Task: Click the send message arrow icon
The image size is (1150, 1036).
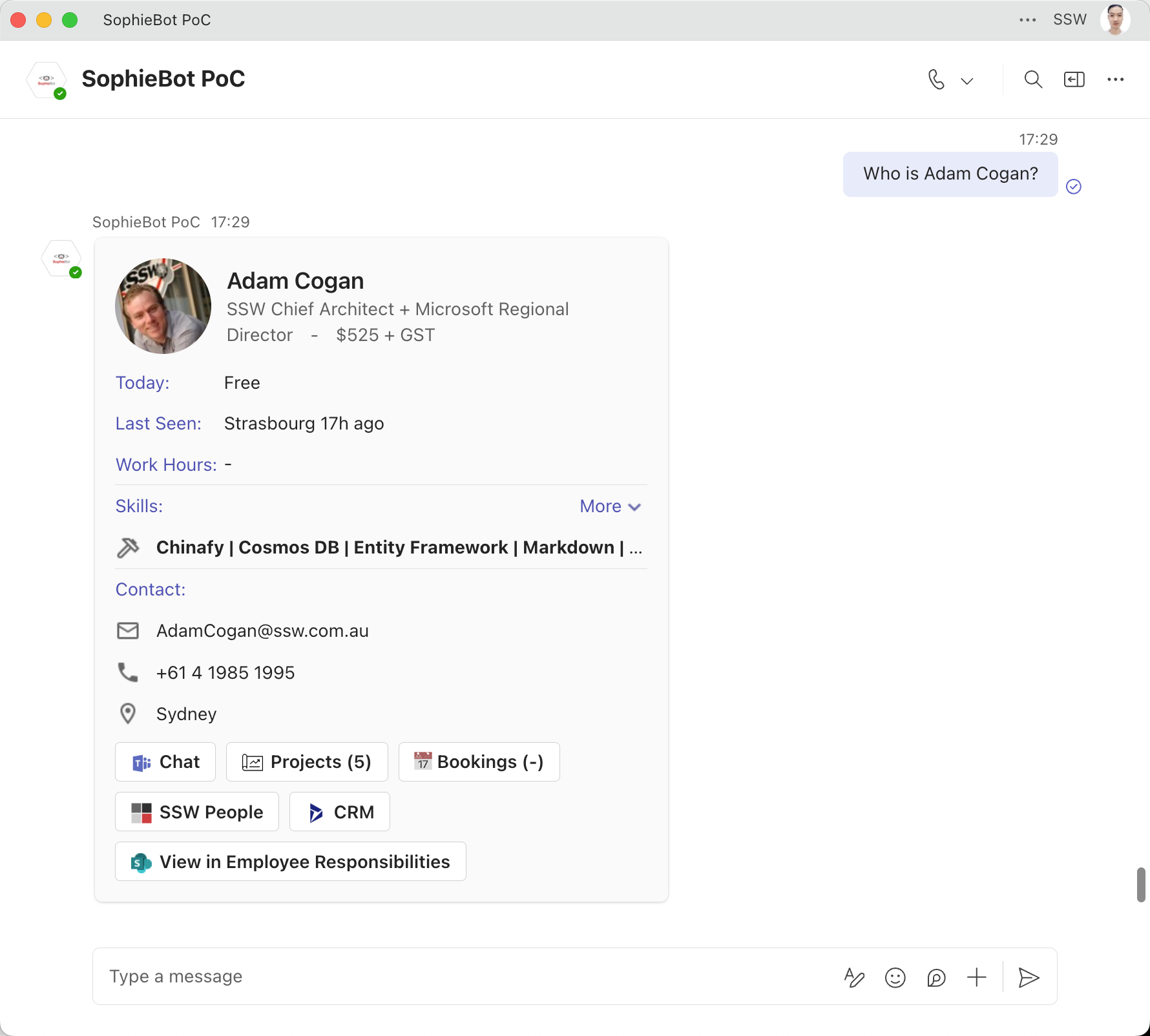Action: 1029,978
